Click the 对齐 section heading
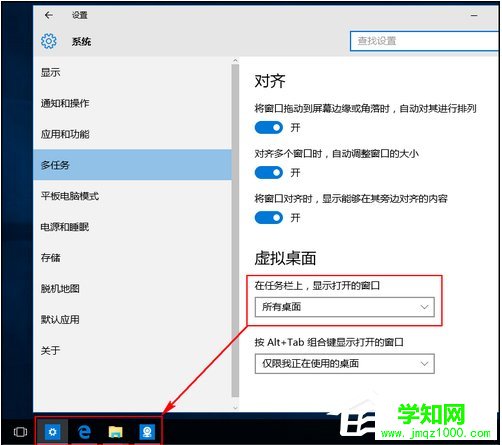This screenshot has height=445, width=502. [x=270, y=81]
